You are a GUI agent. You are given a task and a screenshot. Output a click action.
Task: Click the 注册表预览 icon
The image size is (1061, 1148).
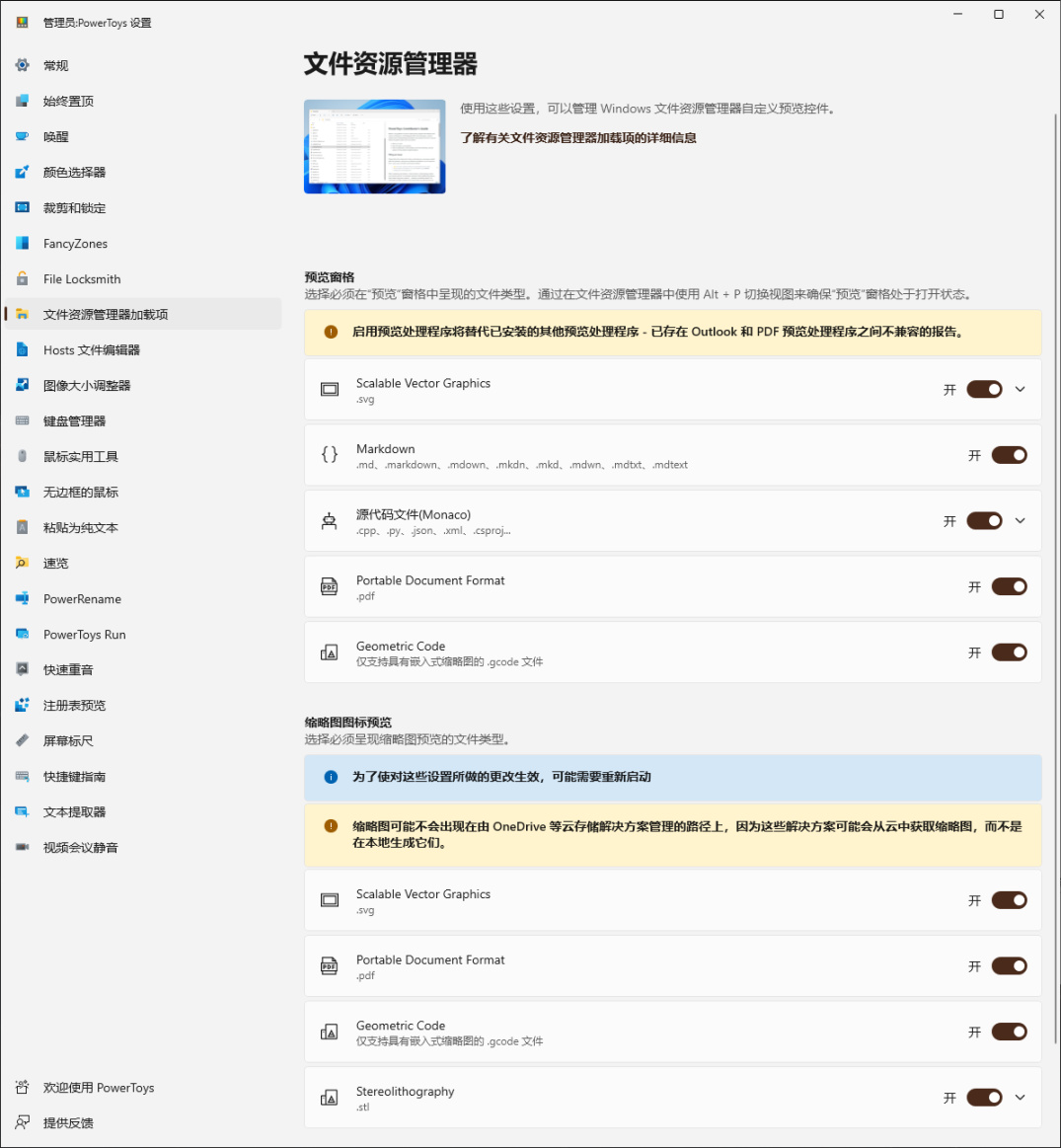pyautogui.click(x=22, y=705)
